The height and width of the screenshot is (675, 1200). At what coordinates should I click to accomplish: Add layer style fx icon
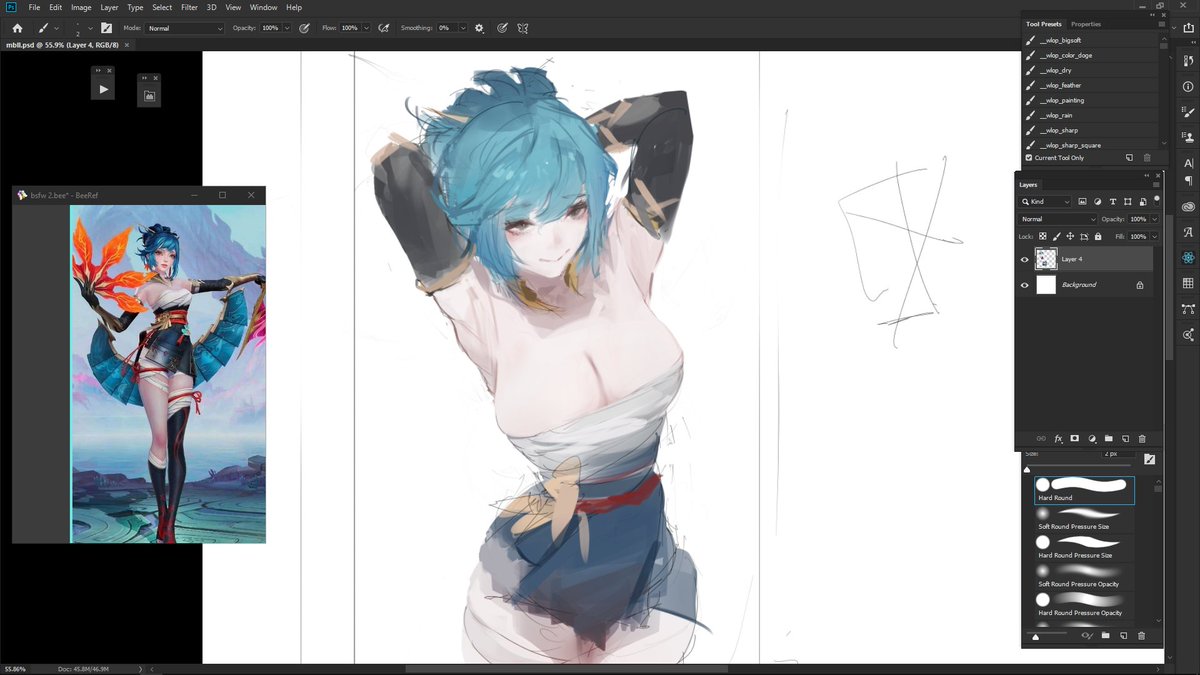coord(1058,438)
